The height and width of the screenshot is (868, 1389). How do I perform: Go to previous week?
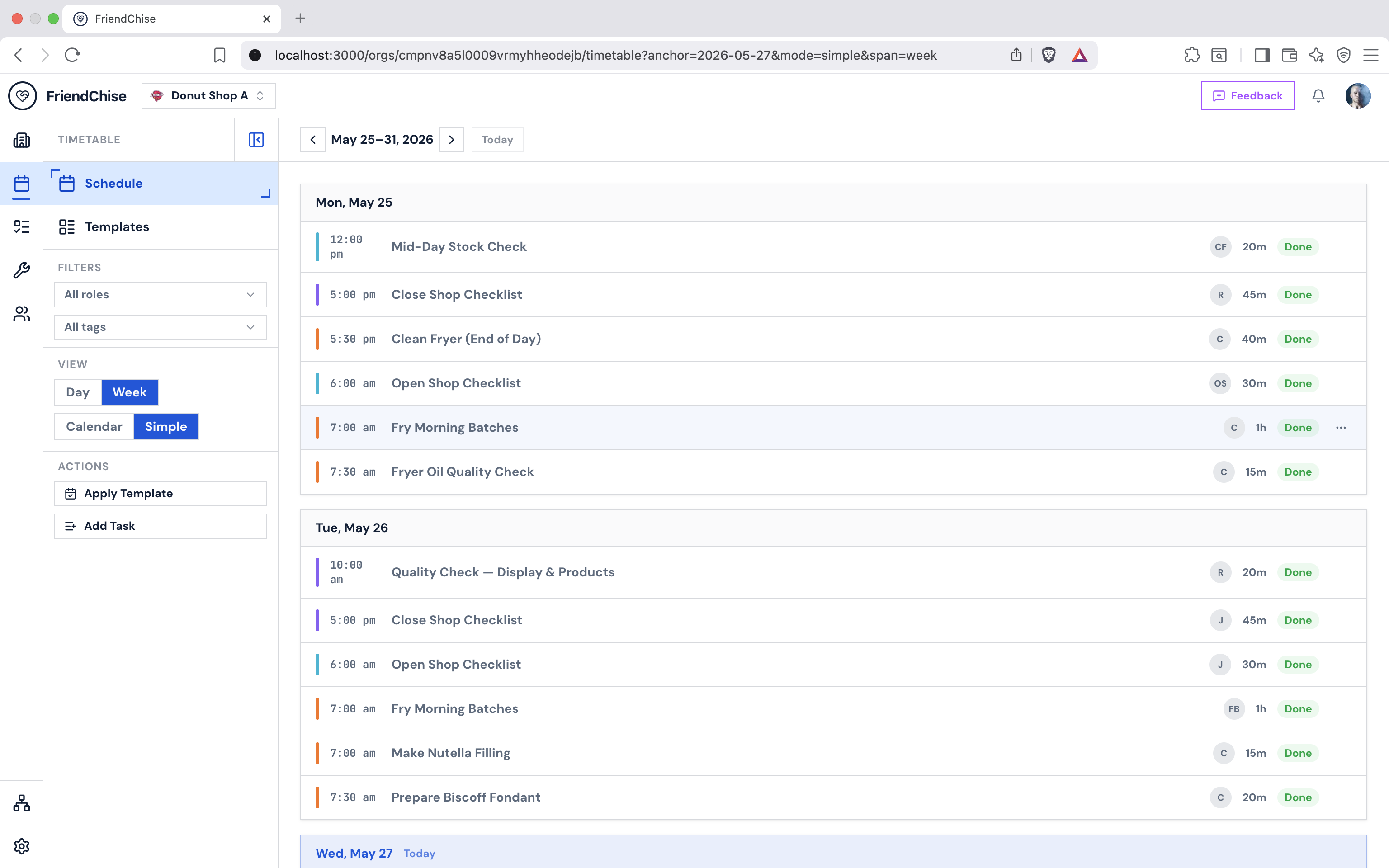[x=313, y=140]
